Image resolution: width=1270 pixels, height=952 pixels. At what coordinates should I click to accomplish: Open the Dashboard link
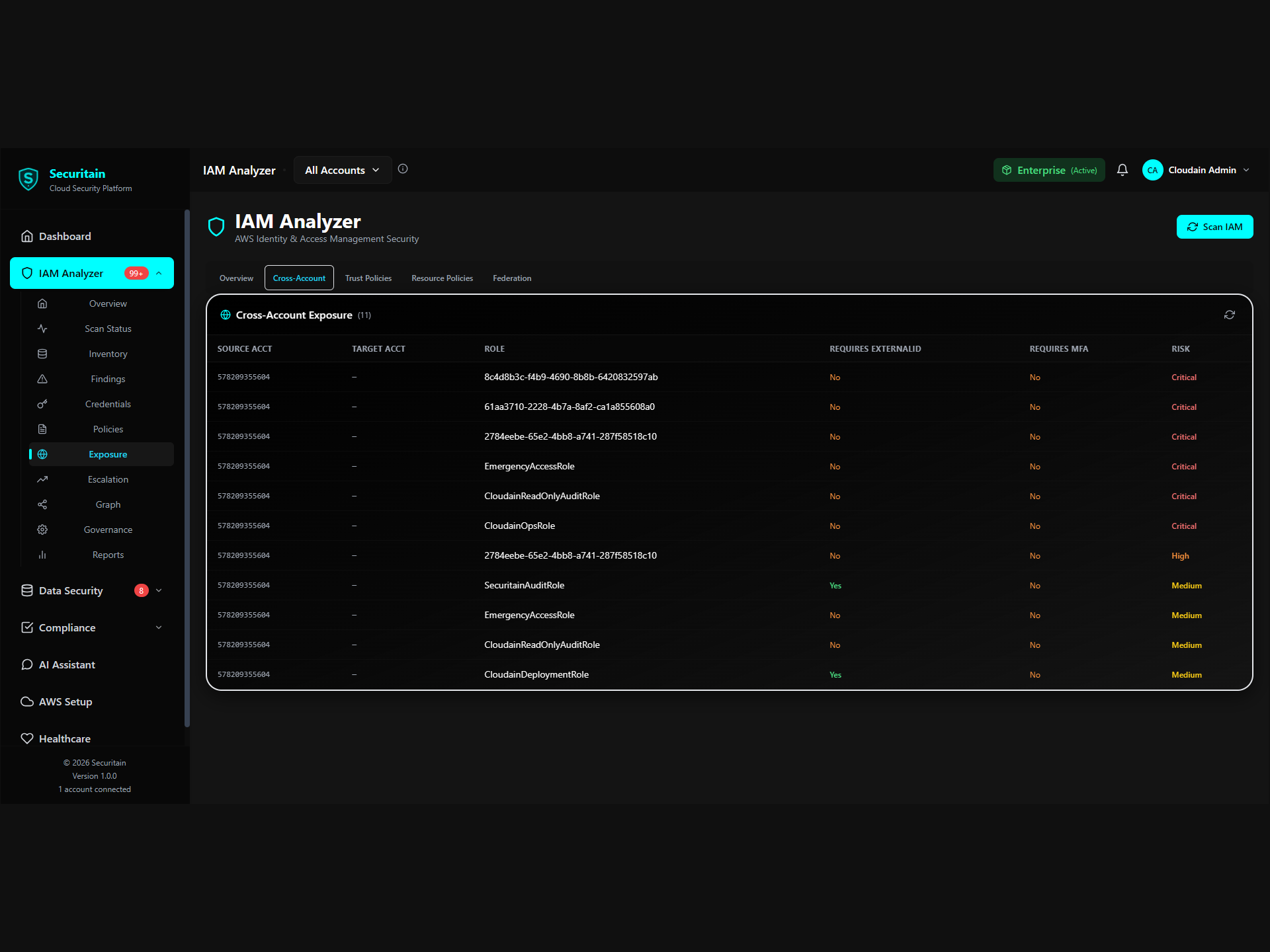tap(92, 236)
